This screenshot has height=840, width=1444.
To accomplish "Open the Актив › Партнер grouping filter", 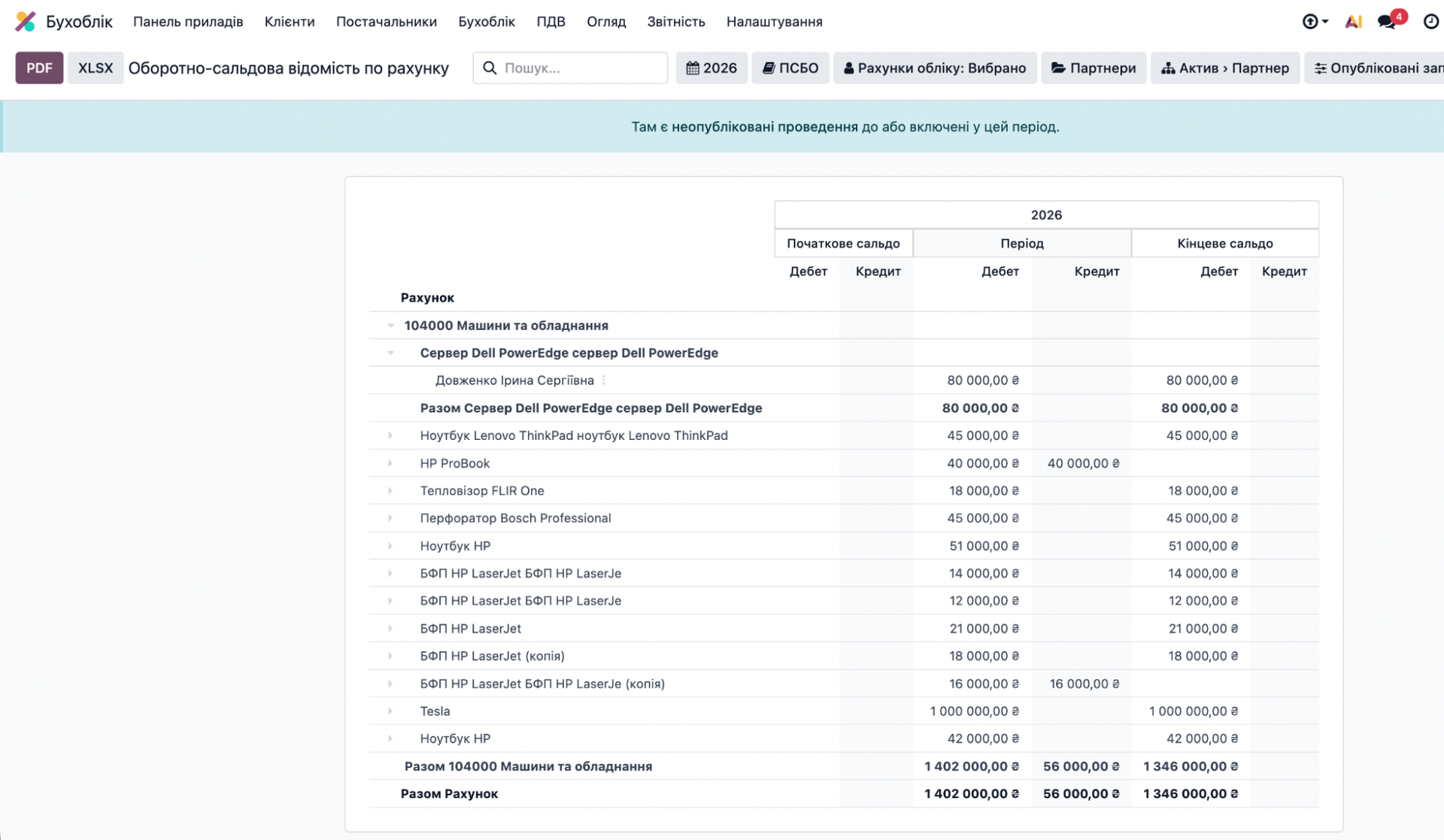I will 1225,68.
